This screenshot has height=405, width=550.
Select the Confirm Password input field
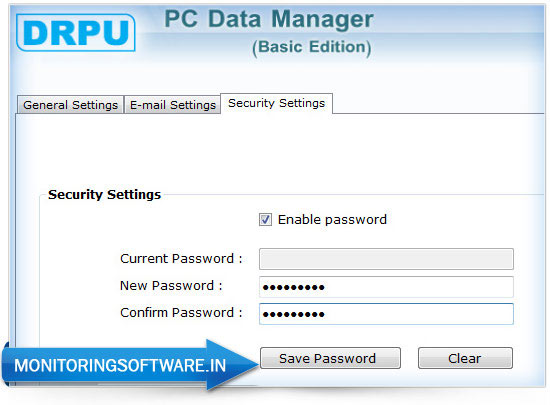386,314
